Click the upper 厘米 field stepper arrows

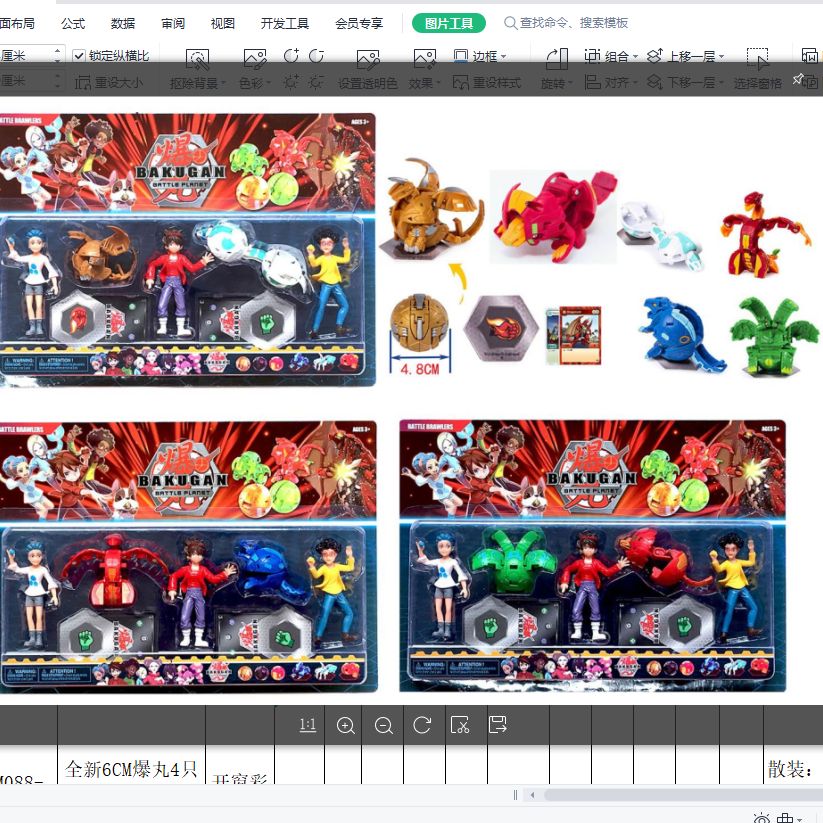(57, 55)
